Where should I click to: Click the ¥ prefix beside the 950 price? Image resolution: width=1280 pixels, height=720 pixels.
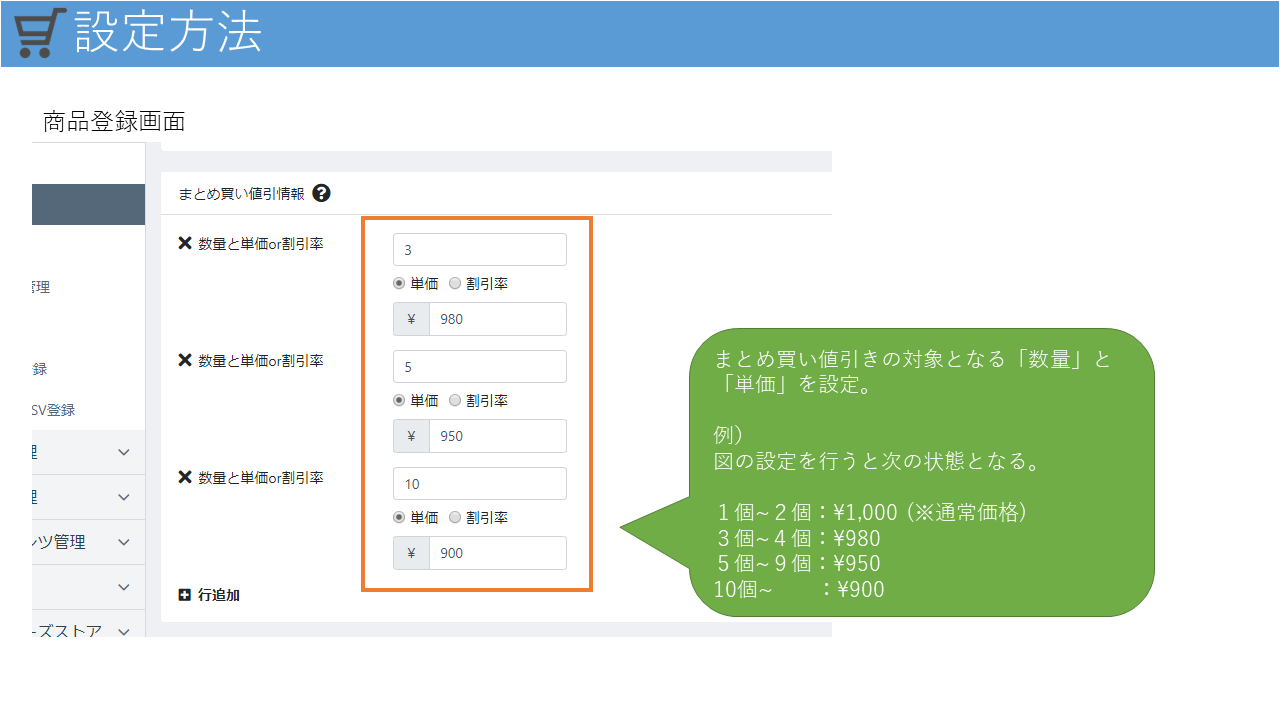coord(411,436)
